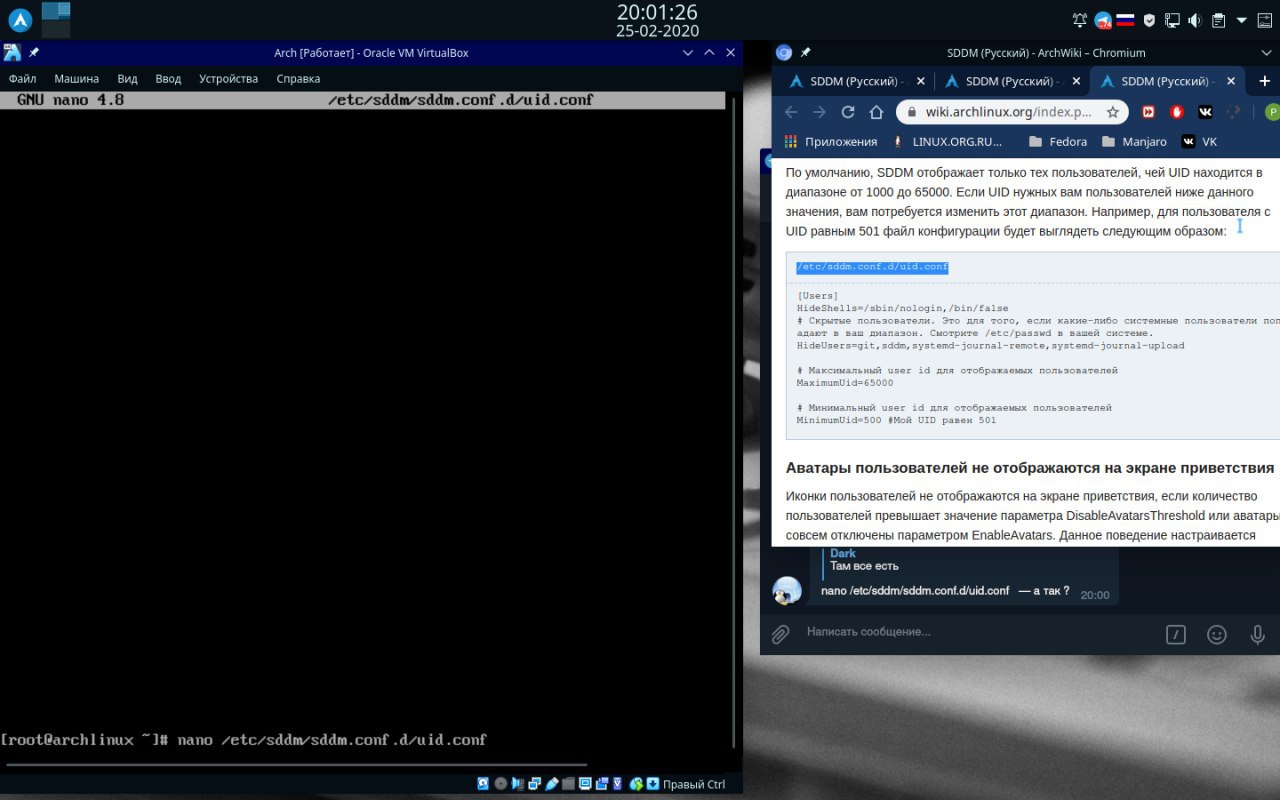The height and width of the screenshot is (800, 1280).
Task: Click the Правый Ctrl host key indicator
Action: (694, 784)
